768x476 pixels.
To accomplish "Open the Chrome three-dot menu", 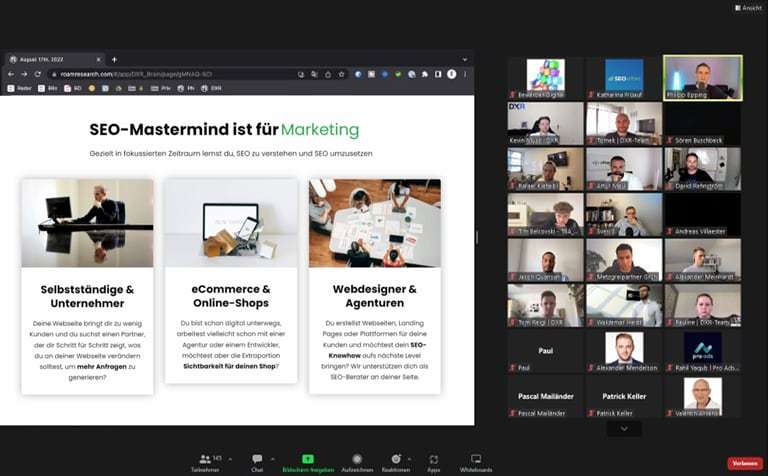I will (x=465, y=74).
